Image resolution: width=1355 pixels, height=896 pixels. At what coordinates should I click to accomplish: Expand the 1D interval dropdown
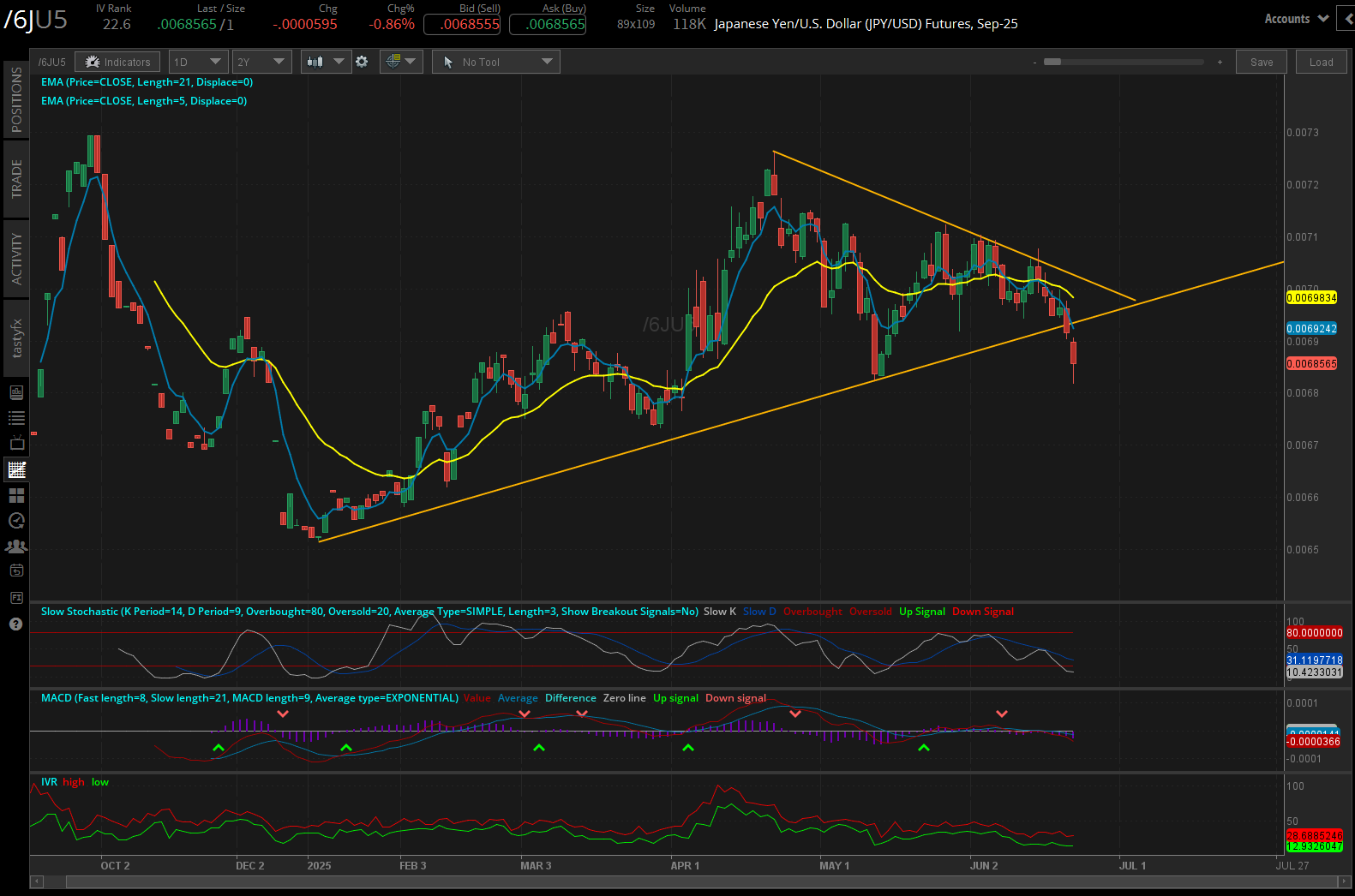tap(198, 62)
